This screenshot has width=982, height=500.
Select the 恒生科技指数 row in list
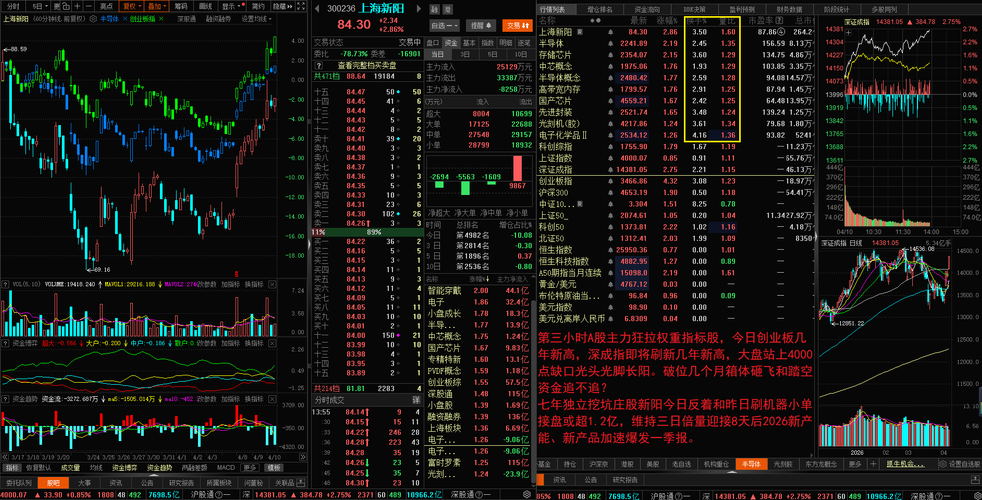pos(675,261)
